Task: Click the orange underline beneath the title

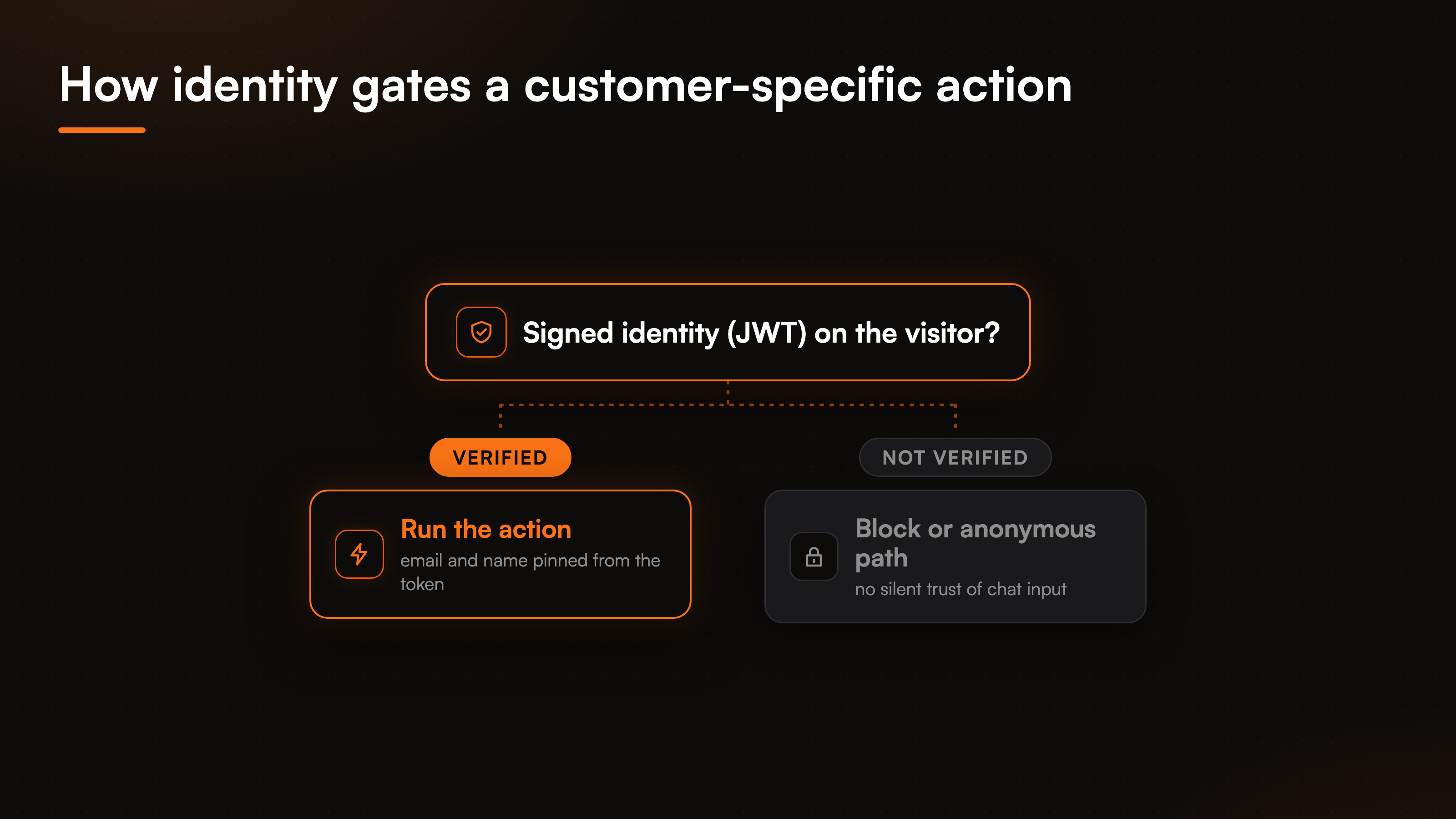Action: pyautogui.click(x=102, y=130)
